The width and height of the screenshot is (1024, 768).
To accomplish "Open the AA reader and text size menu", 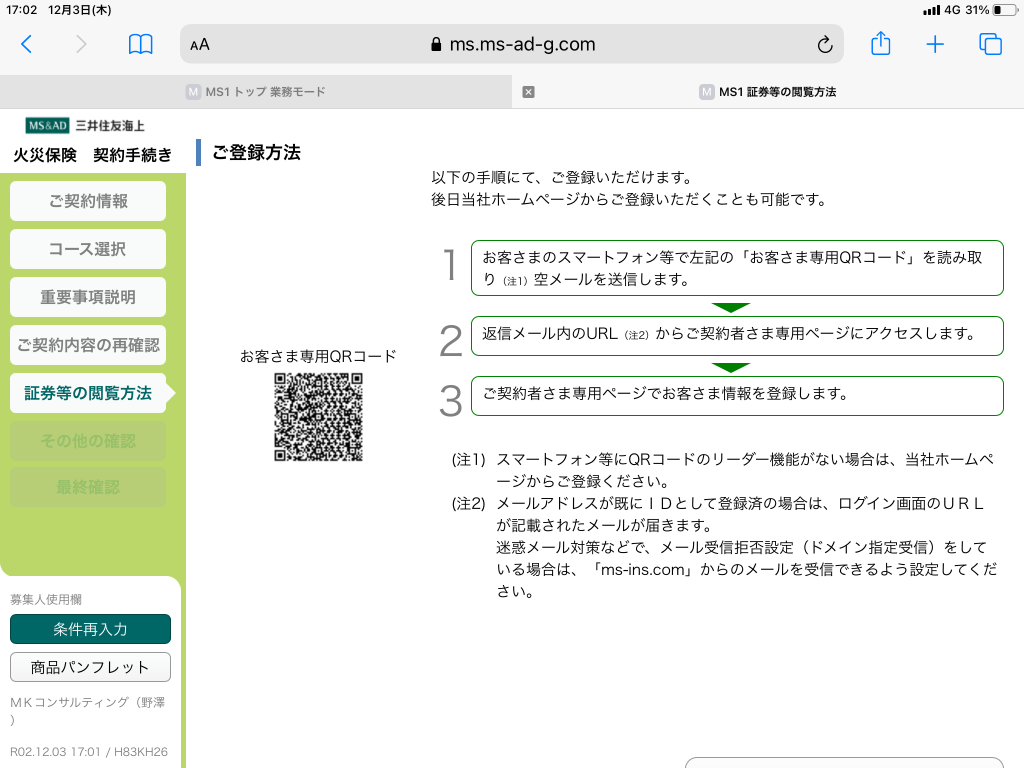I will (200, 44).
